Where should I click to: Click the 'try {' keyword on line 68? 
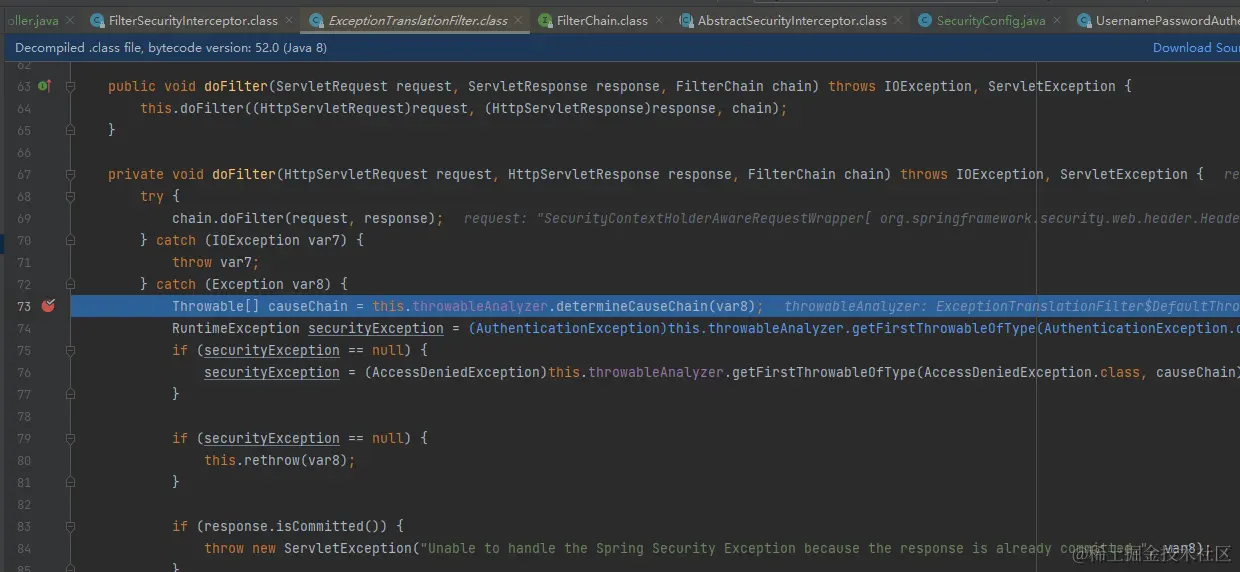(160, 196)
